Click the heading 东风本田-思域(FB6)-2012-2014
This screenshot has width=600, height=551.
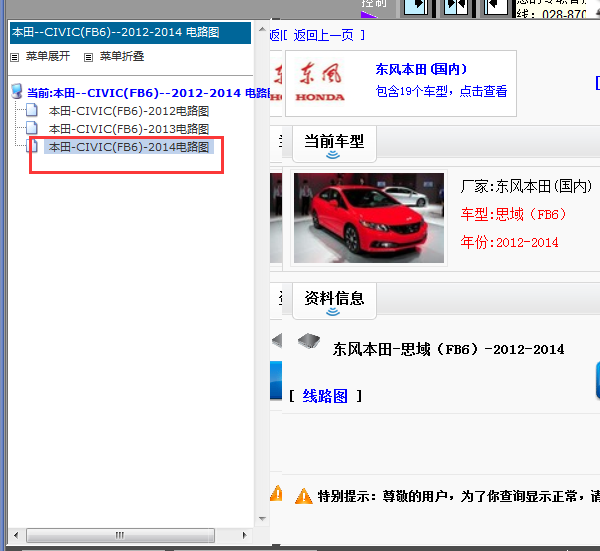[448, 349]
